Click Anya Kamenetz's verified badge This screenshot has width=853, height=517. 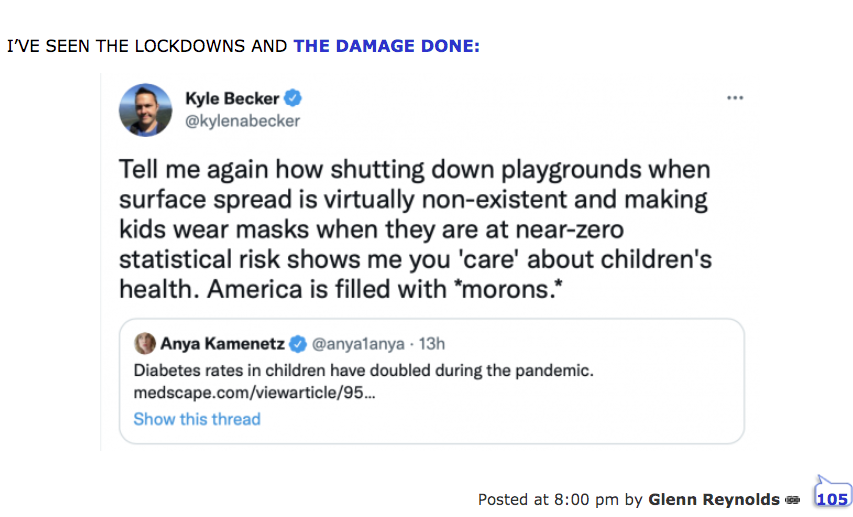pos(298,344)
